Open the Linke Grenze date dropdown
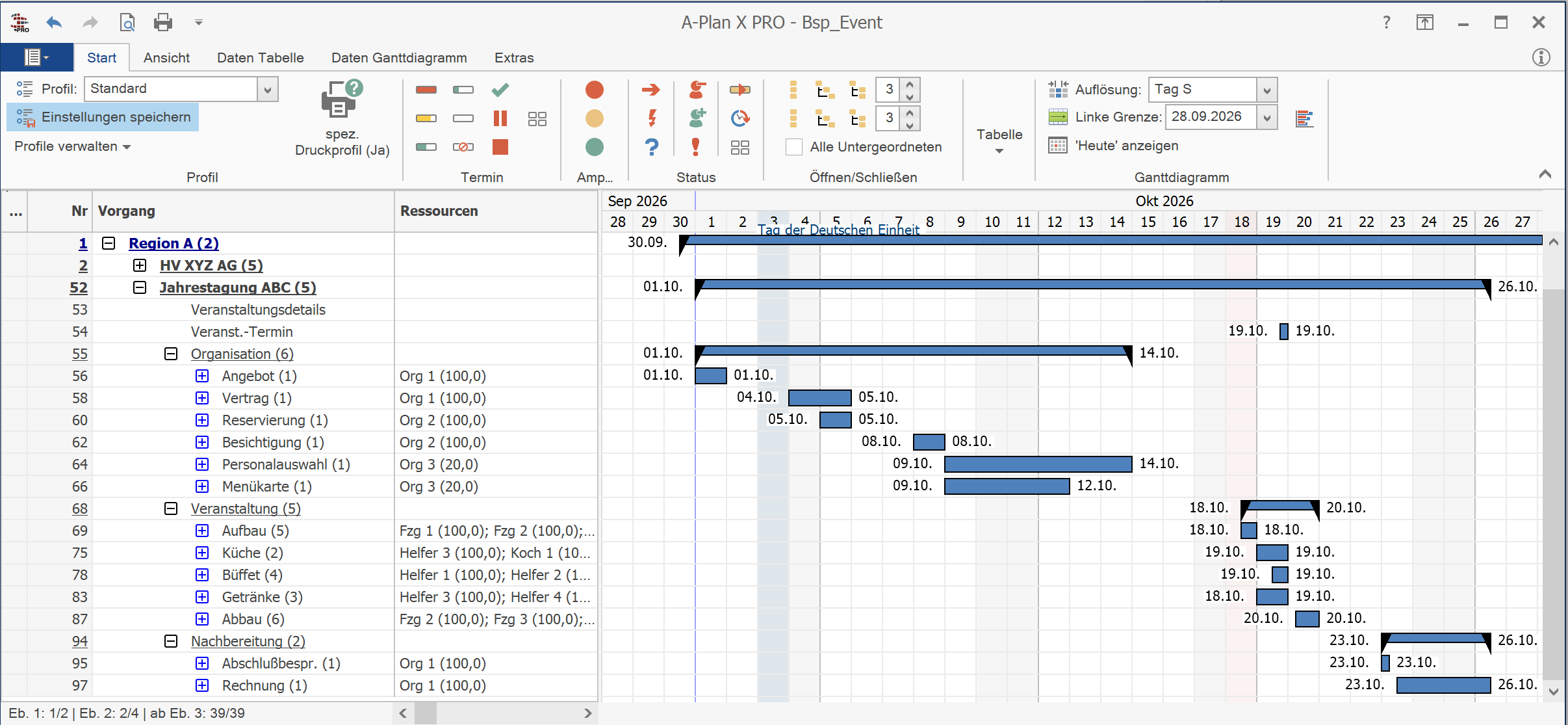This screenshot has height=725, width=1568. pyautogui.click(x=1266, y=118)
